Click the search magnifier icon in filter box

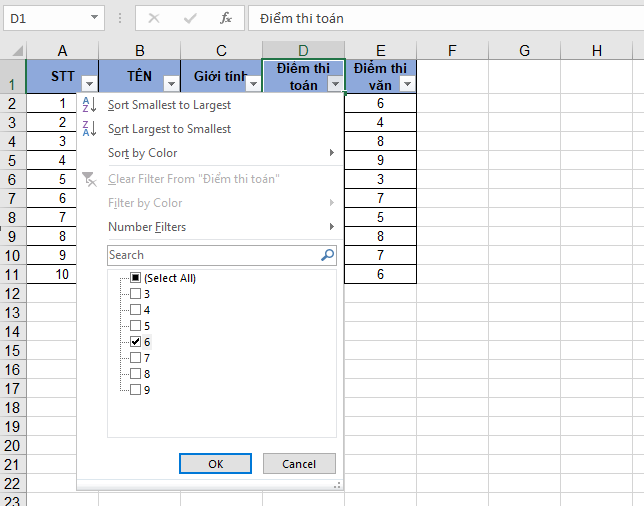click(x=327, y=255)
